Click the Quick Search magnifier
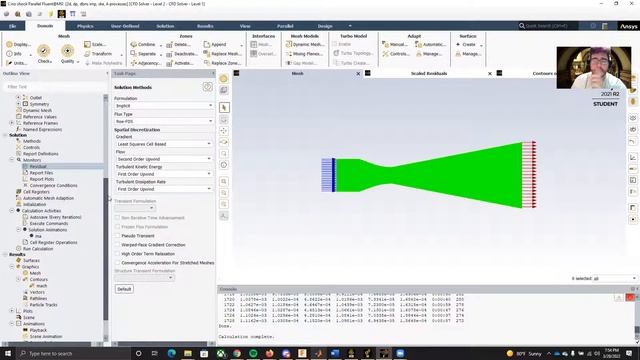This screenshot has width=640, height=360. click(x=522, y=26)
